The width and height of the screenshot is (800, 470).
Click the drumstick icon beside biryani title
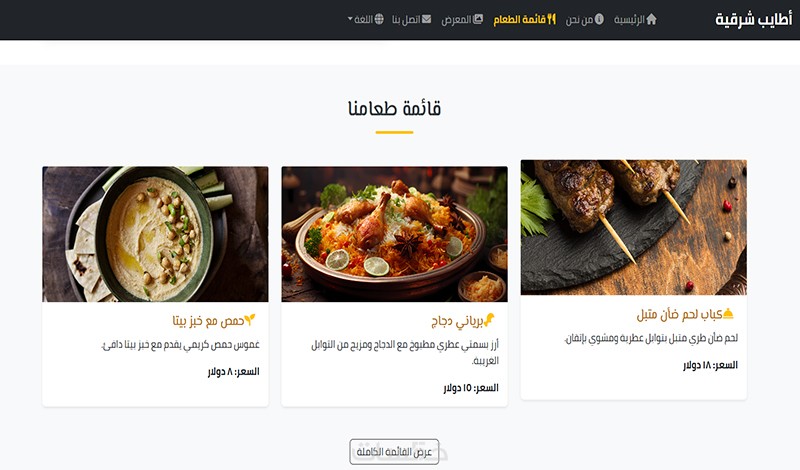coord(489,320)
